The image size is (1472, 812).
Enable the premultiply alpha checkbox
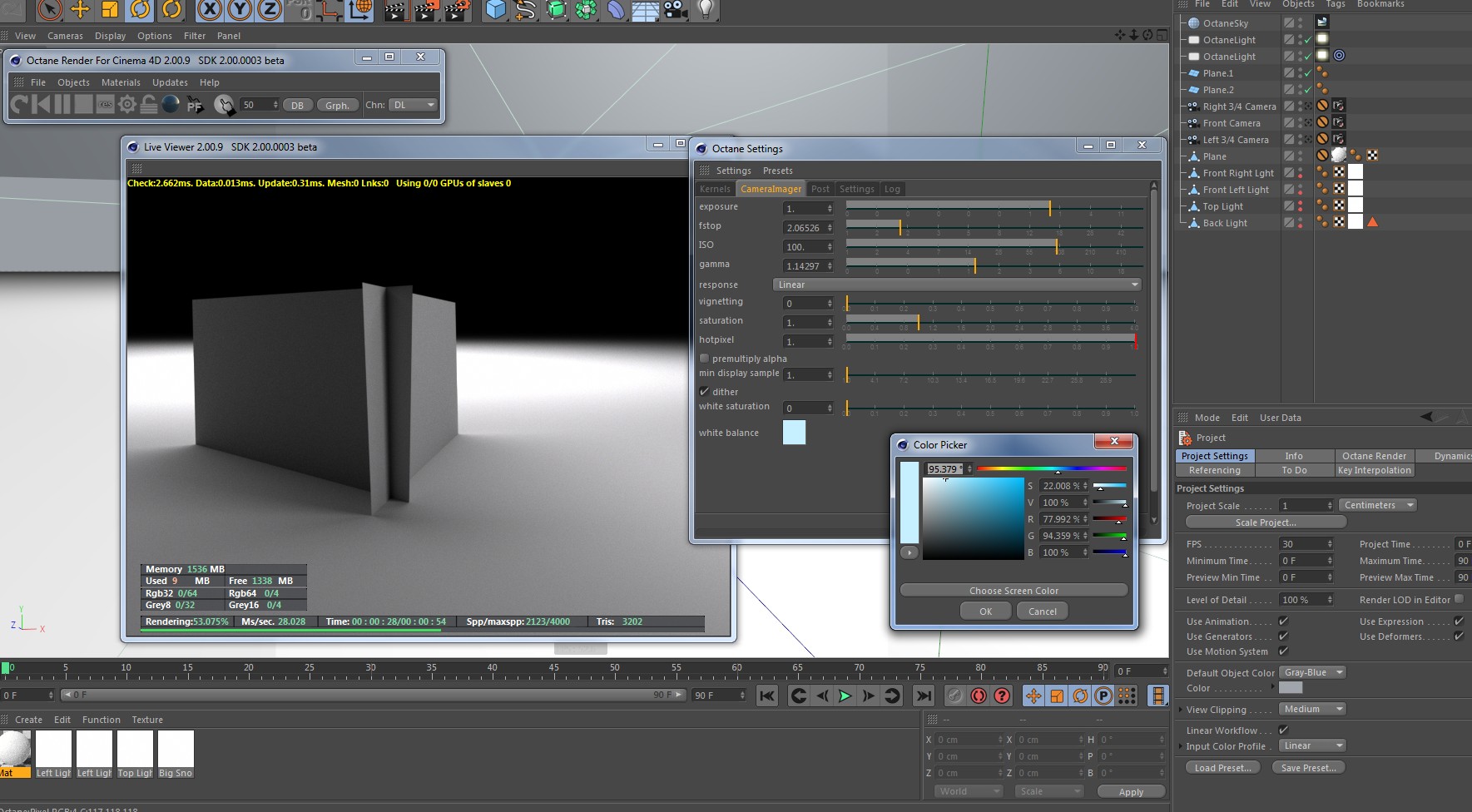(x=705, y=359)
